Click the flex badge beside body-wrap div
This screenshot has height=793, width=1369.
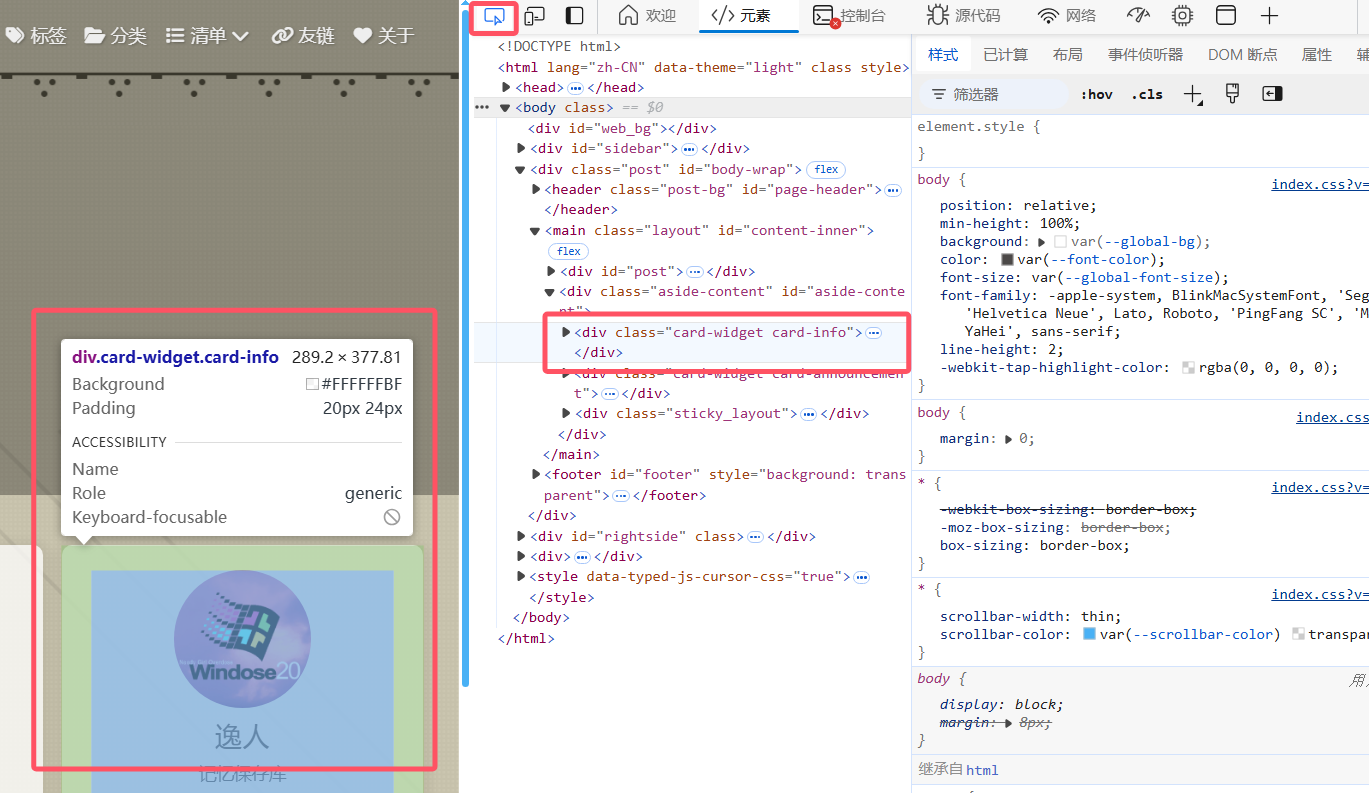pyautogui.click(x=825, y=169)
